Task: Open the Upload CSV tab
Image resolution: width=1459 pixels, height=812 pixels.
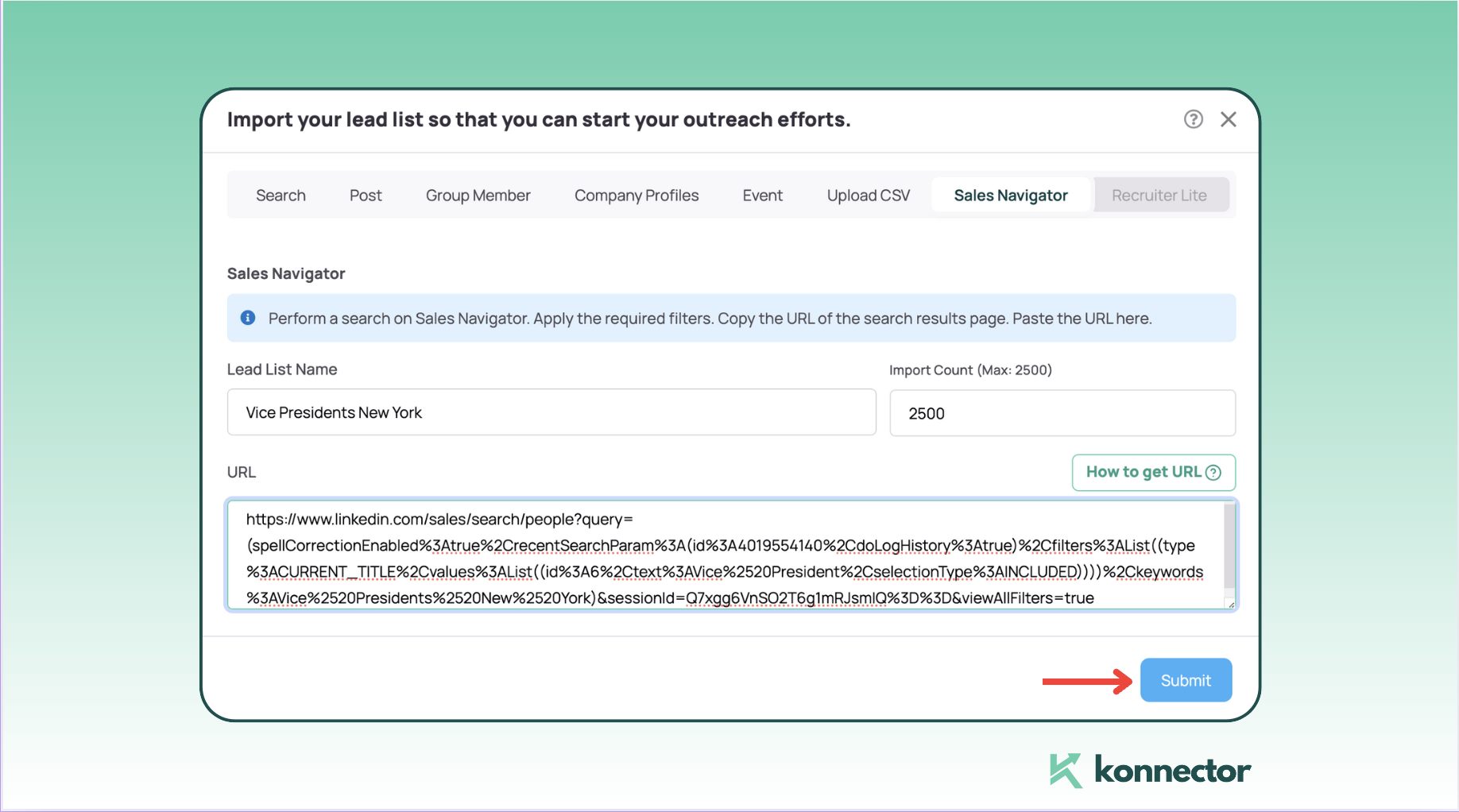Action: click(x=868, y=195)
